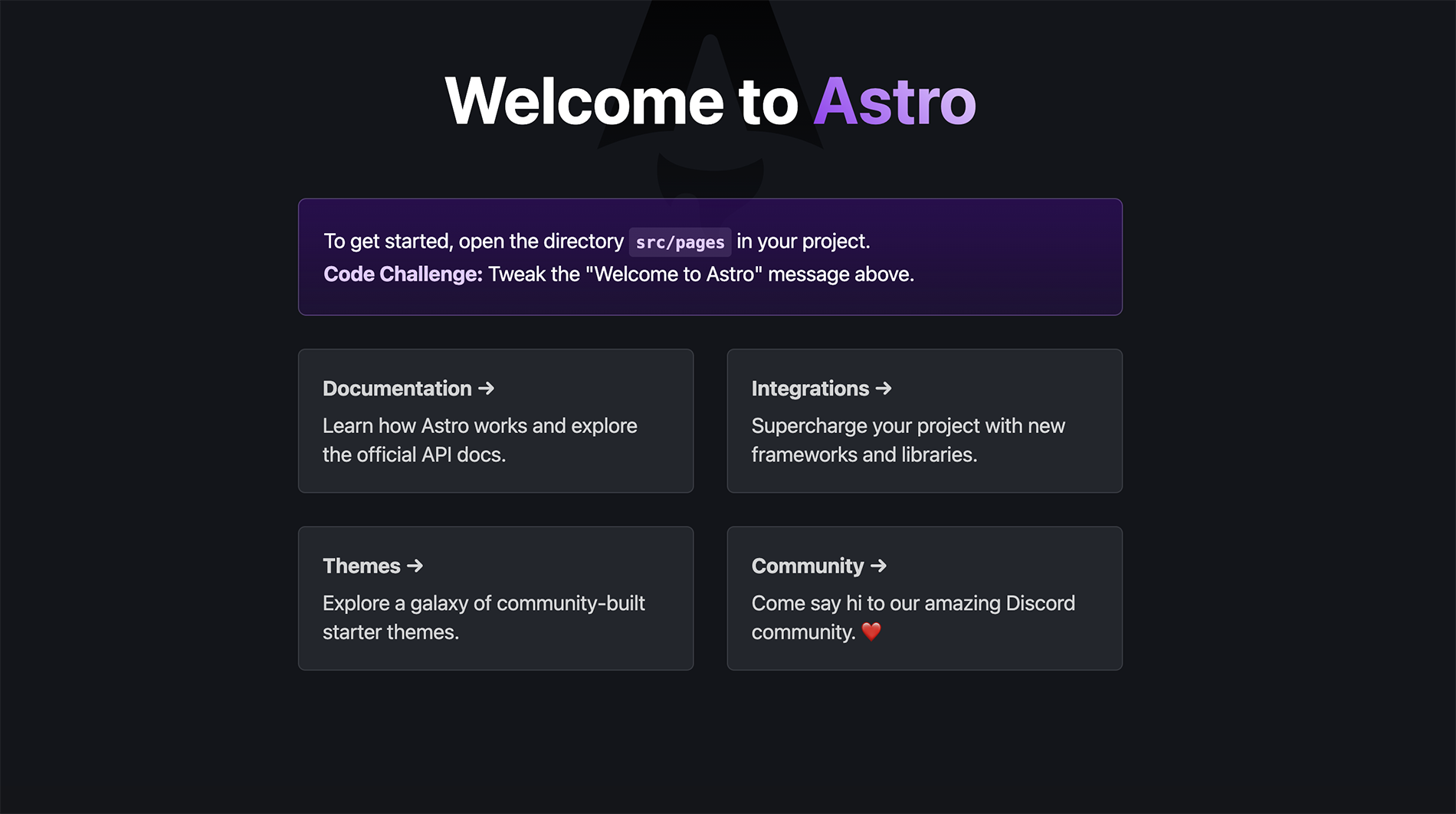Click the Code Challenge label
Image resolution: width=1456 pixels, height=814 pixels.
click(x=402, y=274)
